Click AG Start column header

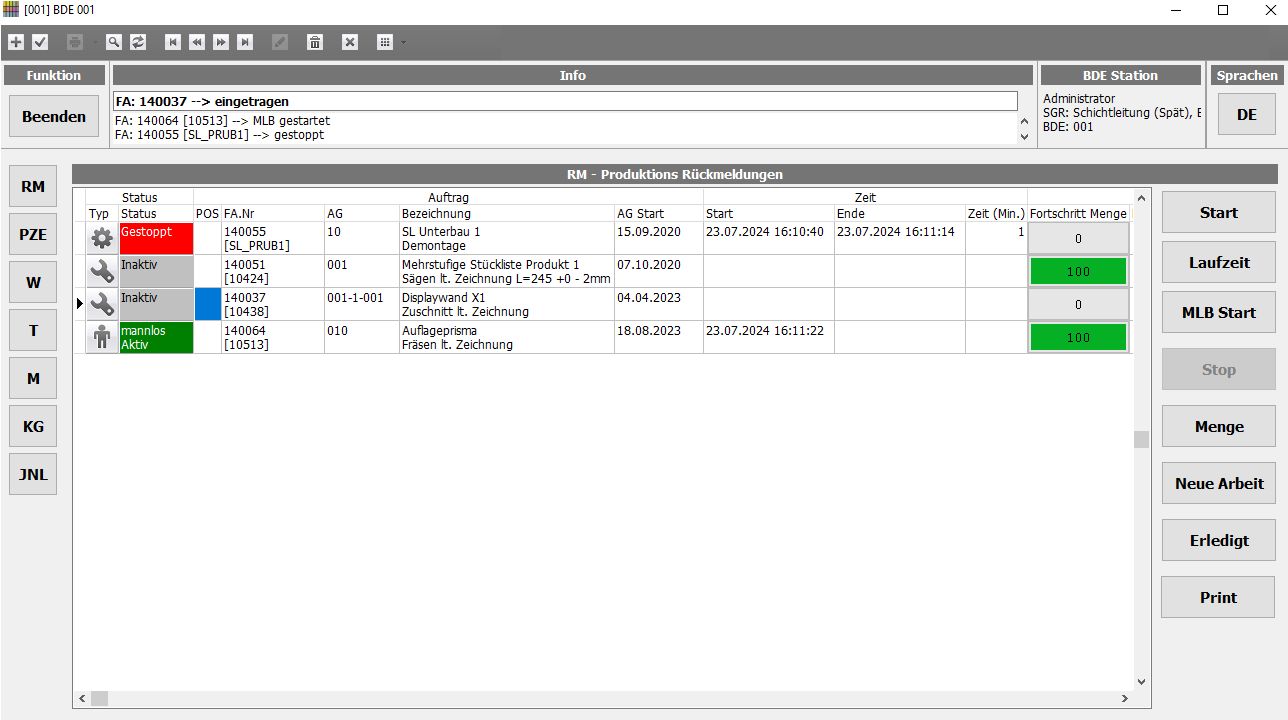click(658, 213)
